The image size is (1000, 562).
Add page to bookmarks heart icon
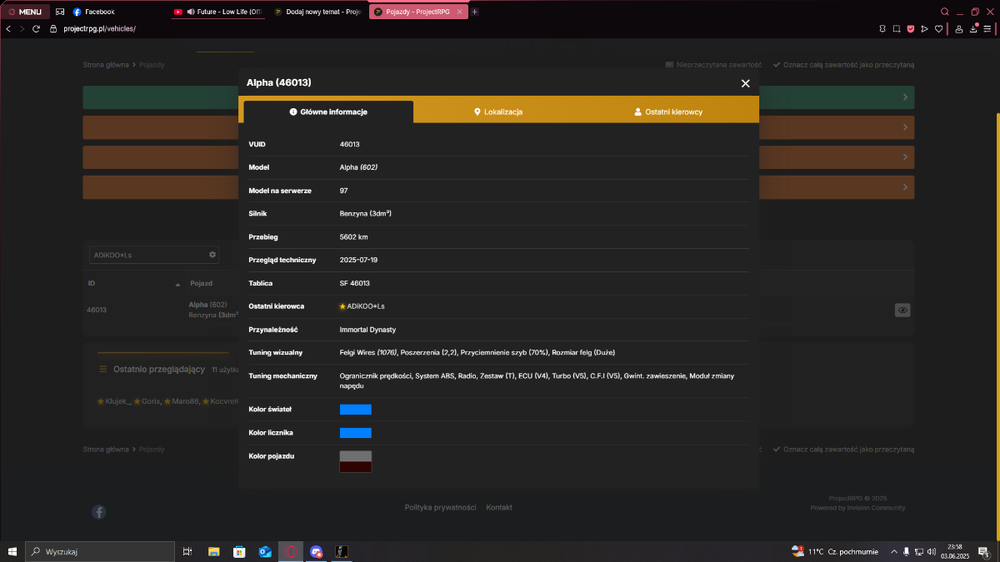(939, 29)
